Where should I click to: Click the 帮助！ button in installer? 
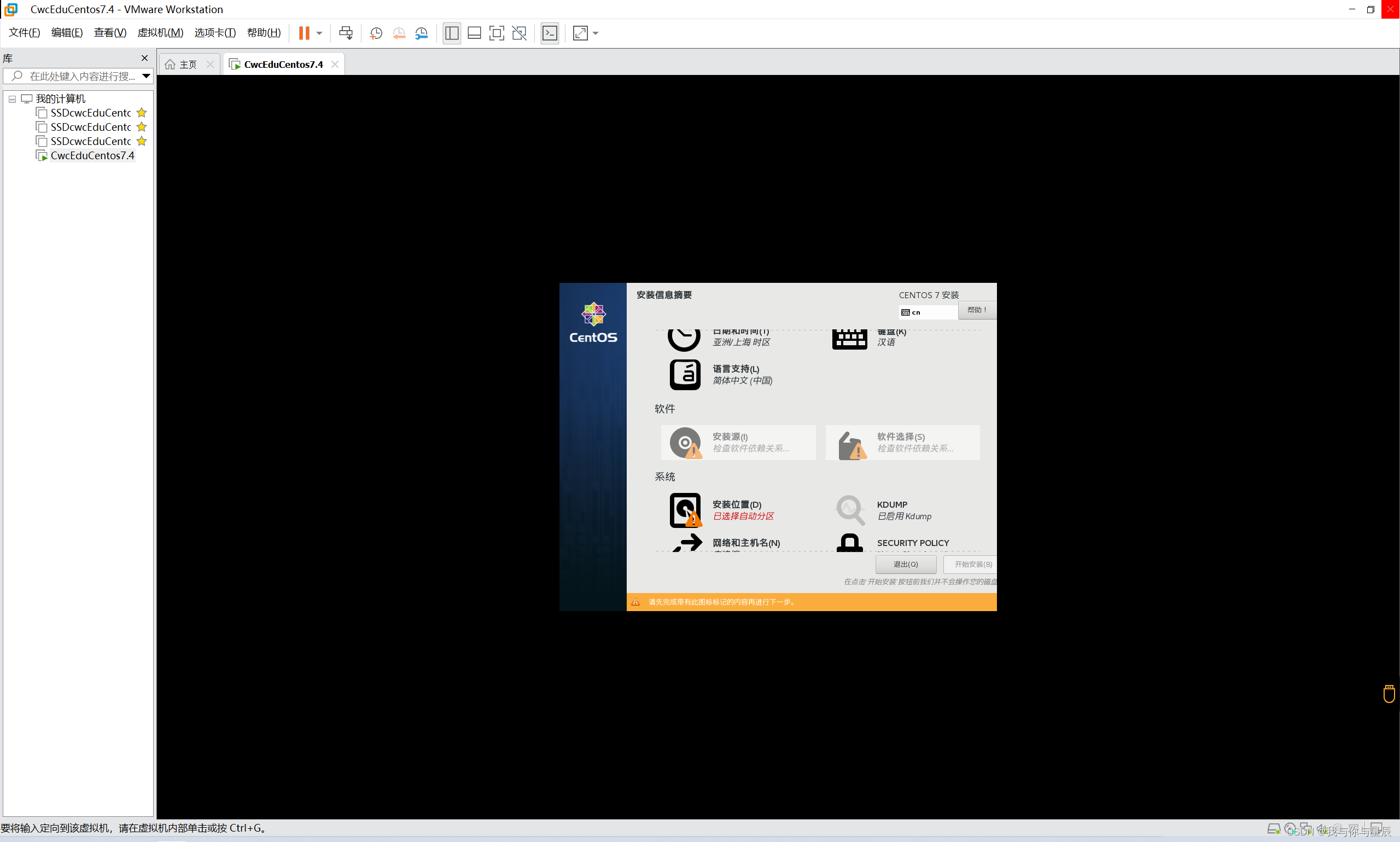976,310
